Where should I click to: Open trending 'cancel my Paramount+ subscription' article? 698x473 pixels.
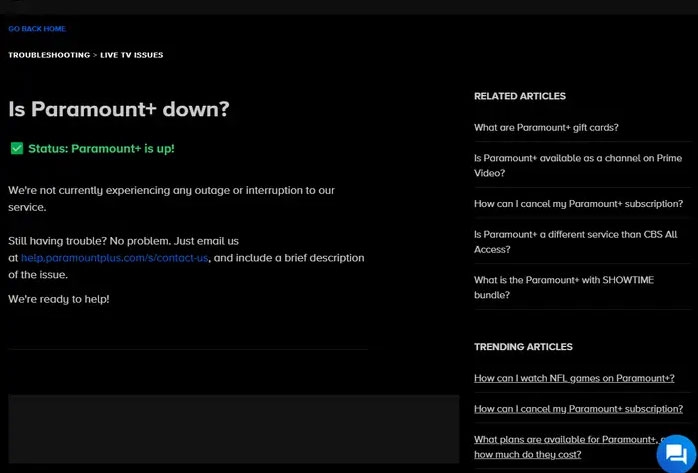point(578,409)
